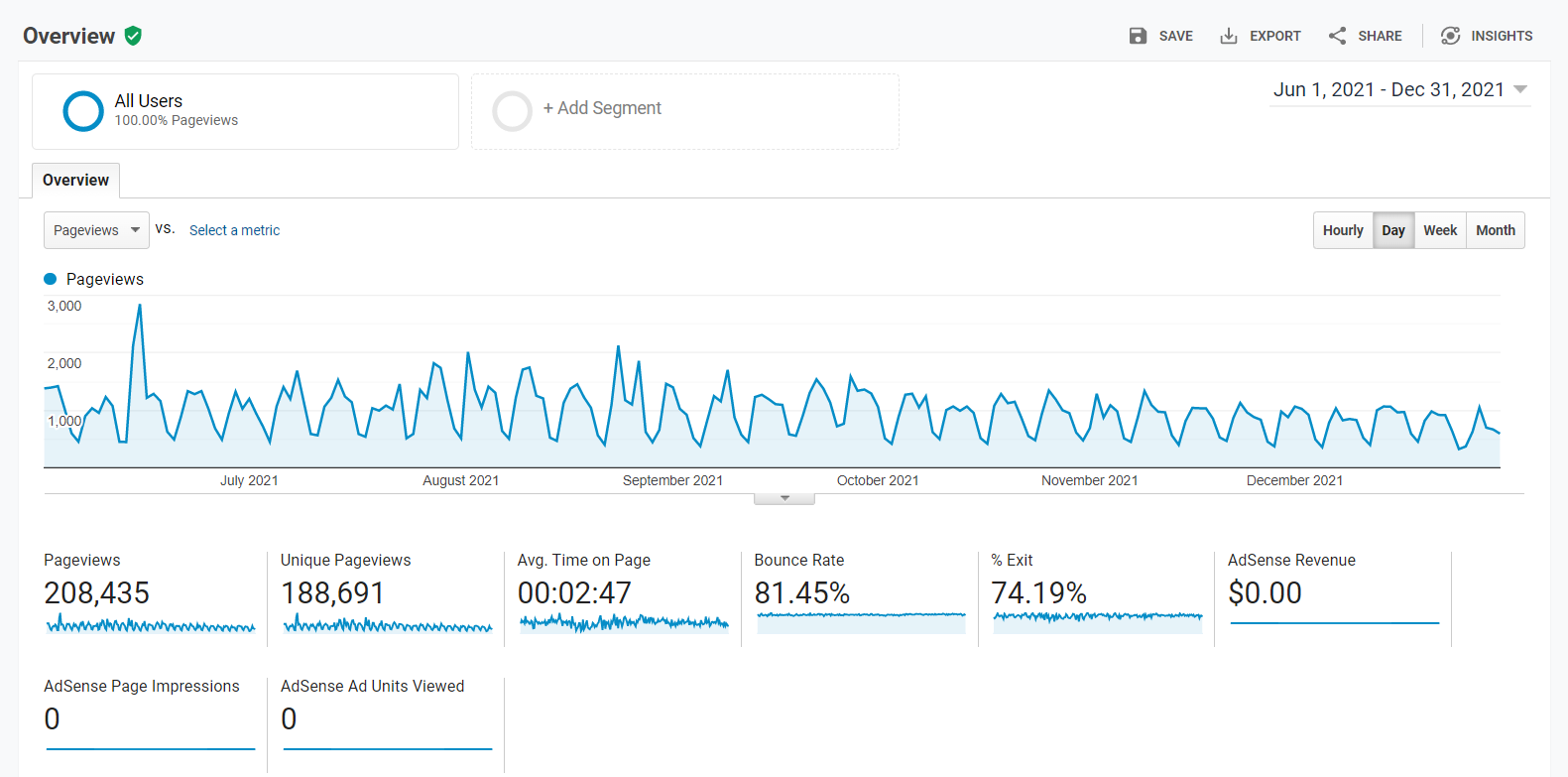The width and height of the screenshot is (1568, 777).
Task: Select the Overview tab
Action: click(x=75, y=181)
